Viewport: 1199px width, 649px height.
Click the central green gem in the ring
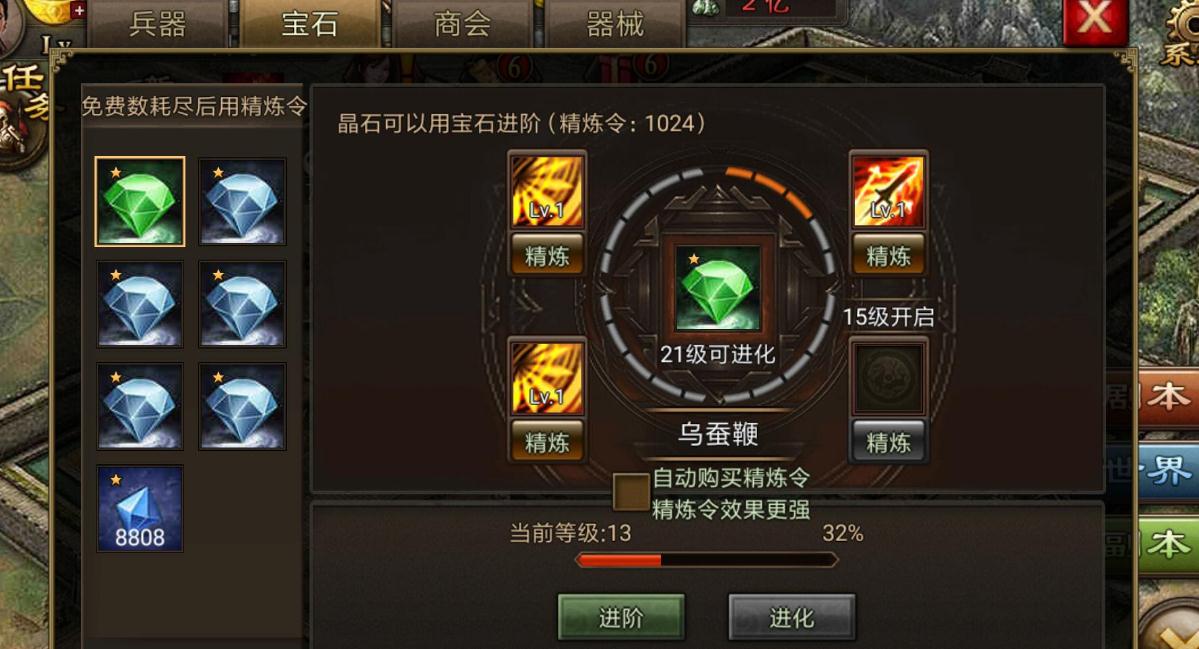(717, 287)
